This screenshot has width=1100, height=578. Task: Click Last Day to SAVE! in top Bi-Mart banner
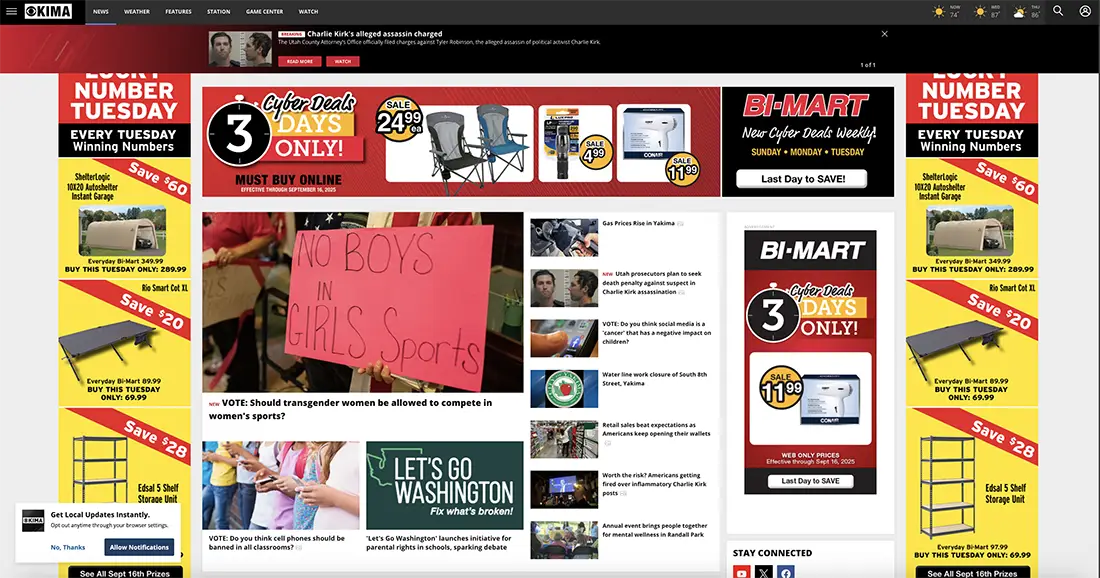[803, 179]
